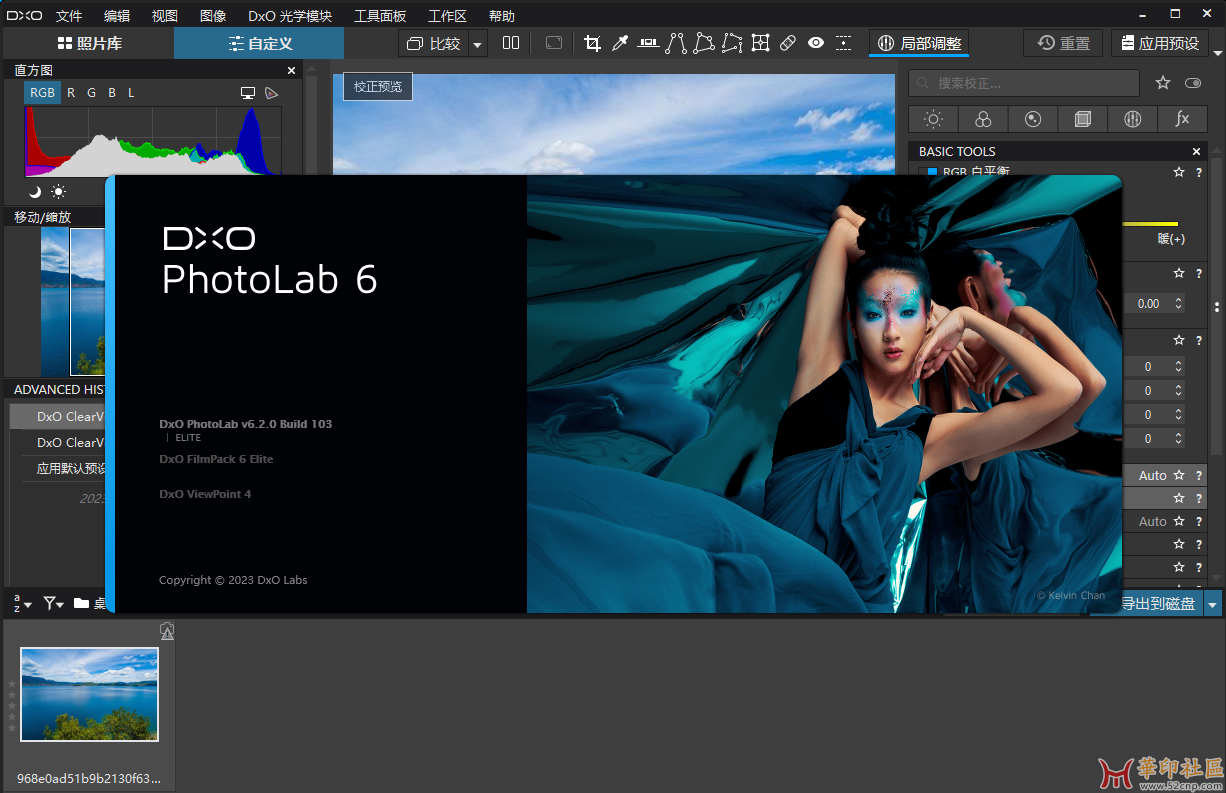Close the BASIC TOOLS panel

pos(1197,151)
